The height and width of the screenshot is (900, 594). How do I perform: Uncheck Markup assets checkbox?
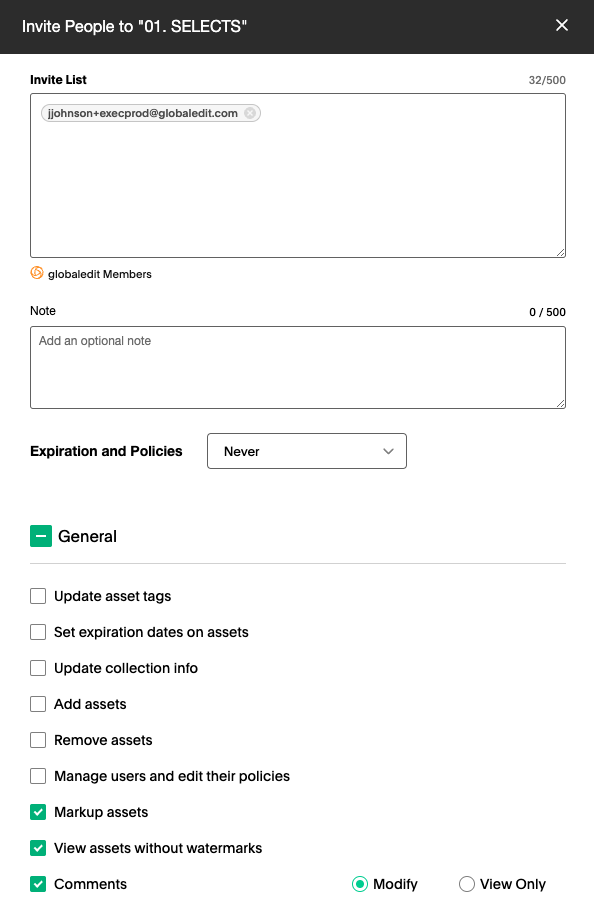38,812
